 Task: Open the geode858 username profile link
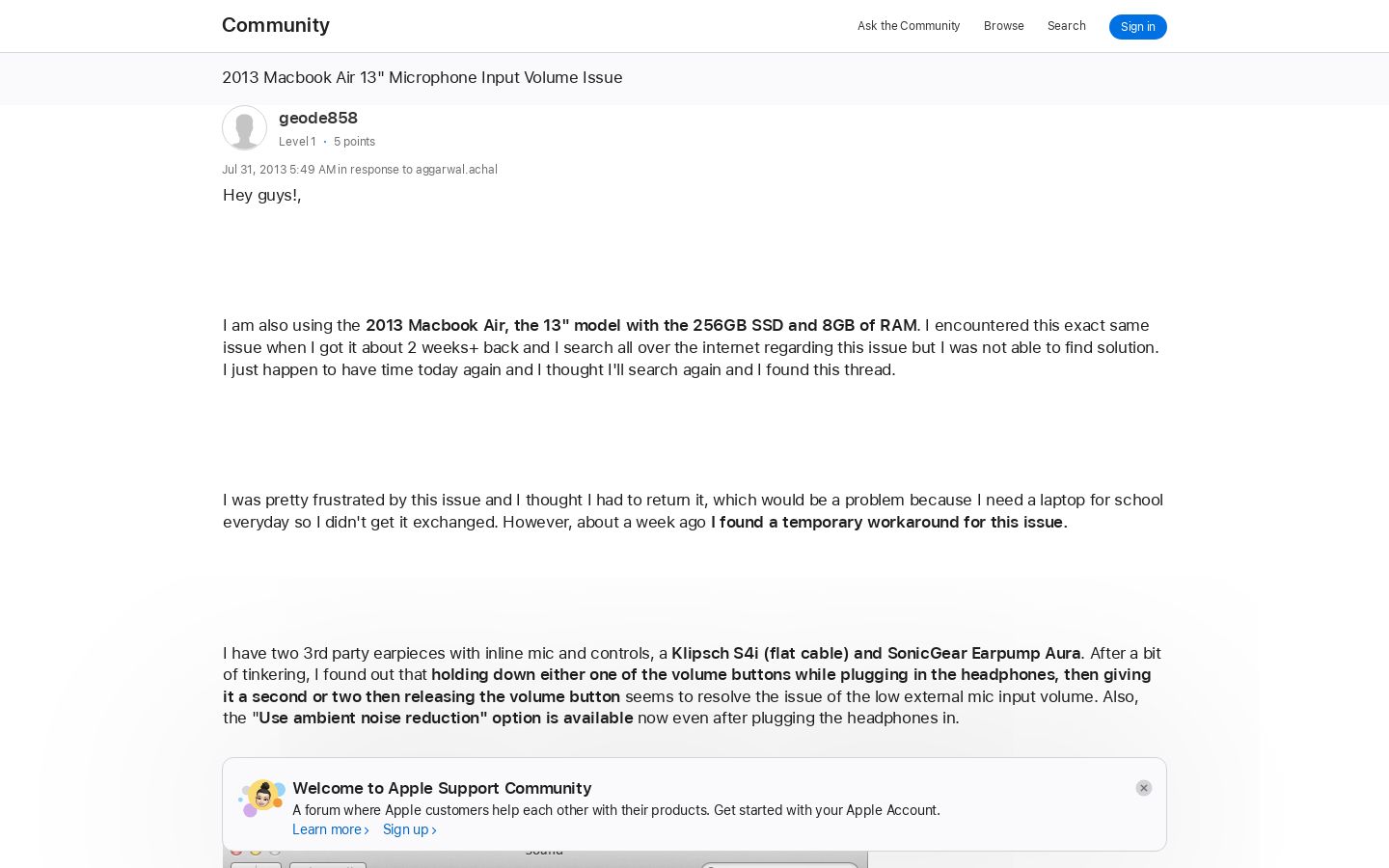coord(318,118)
